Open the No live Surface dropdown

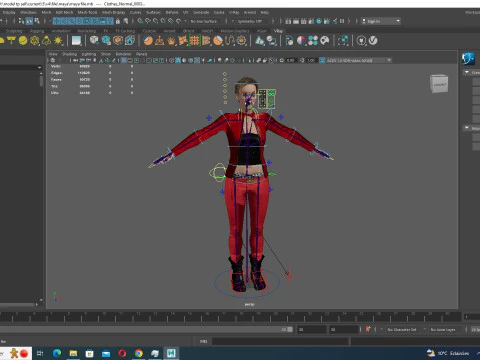[204, 21]
